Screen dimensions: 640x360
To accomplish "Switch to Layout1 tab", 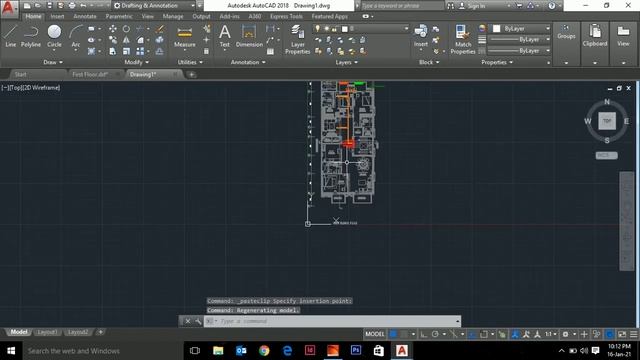I will 47,332.
